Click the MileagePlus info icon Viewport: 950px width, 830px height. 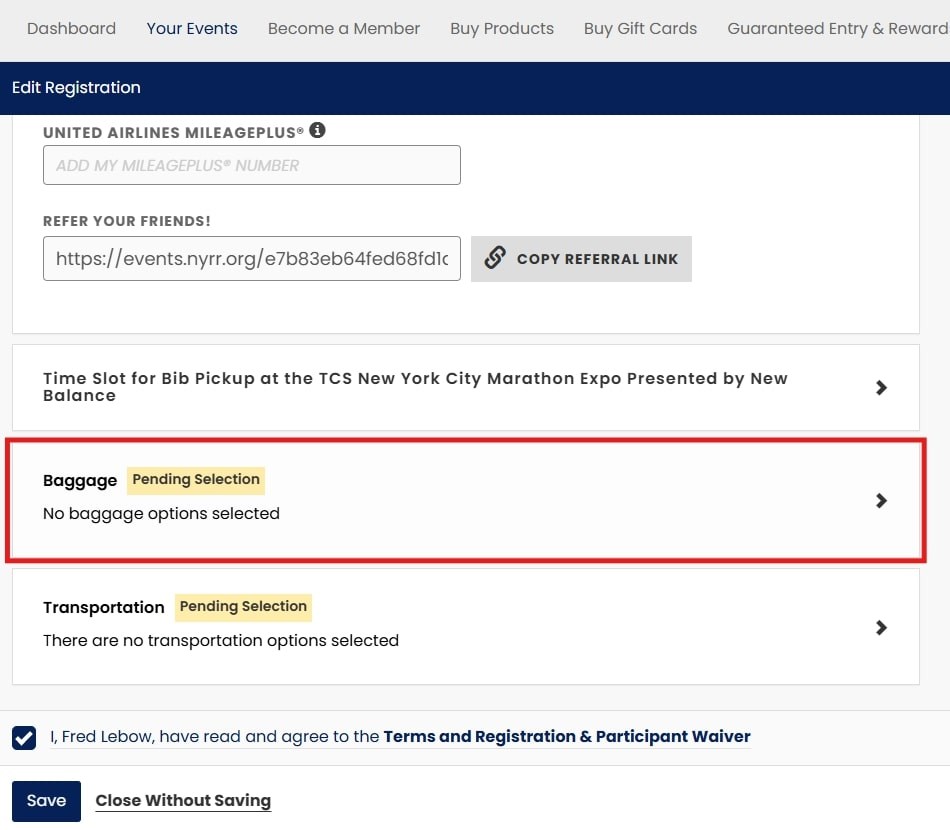pos(317,130)
